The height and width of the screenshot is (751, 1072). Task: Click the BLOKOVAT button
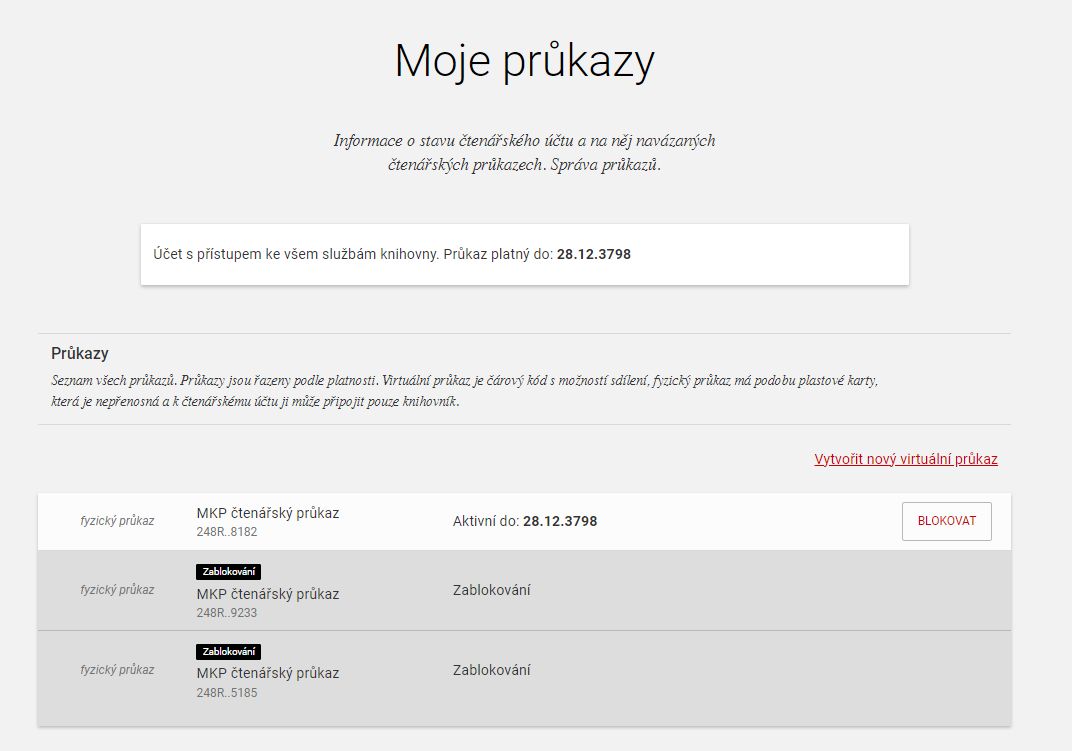(x=946, y=521)
